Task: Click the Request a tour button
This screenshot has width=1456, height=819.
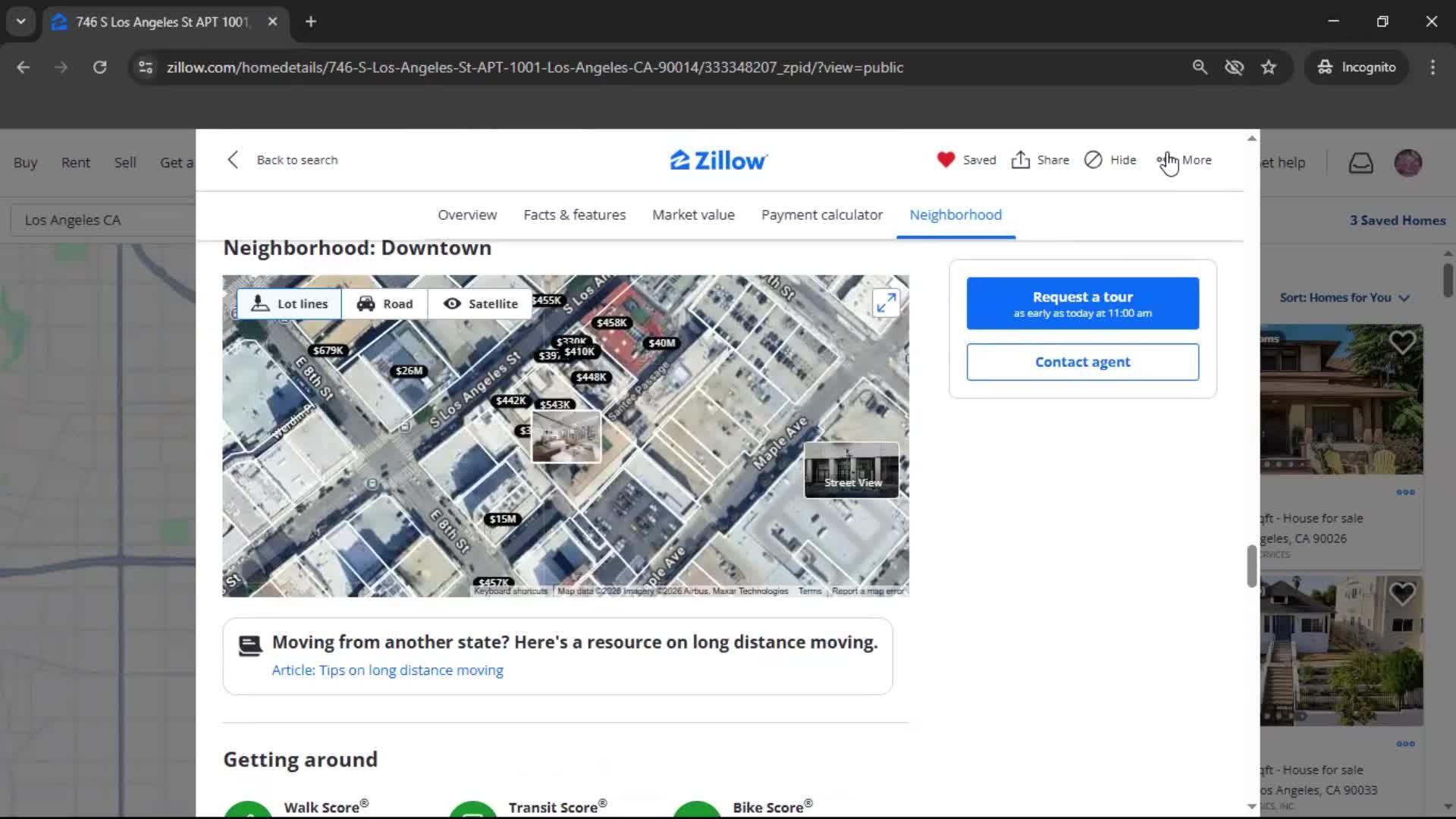Action: 1082,303
